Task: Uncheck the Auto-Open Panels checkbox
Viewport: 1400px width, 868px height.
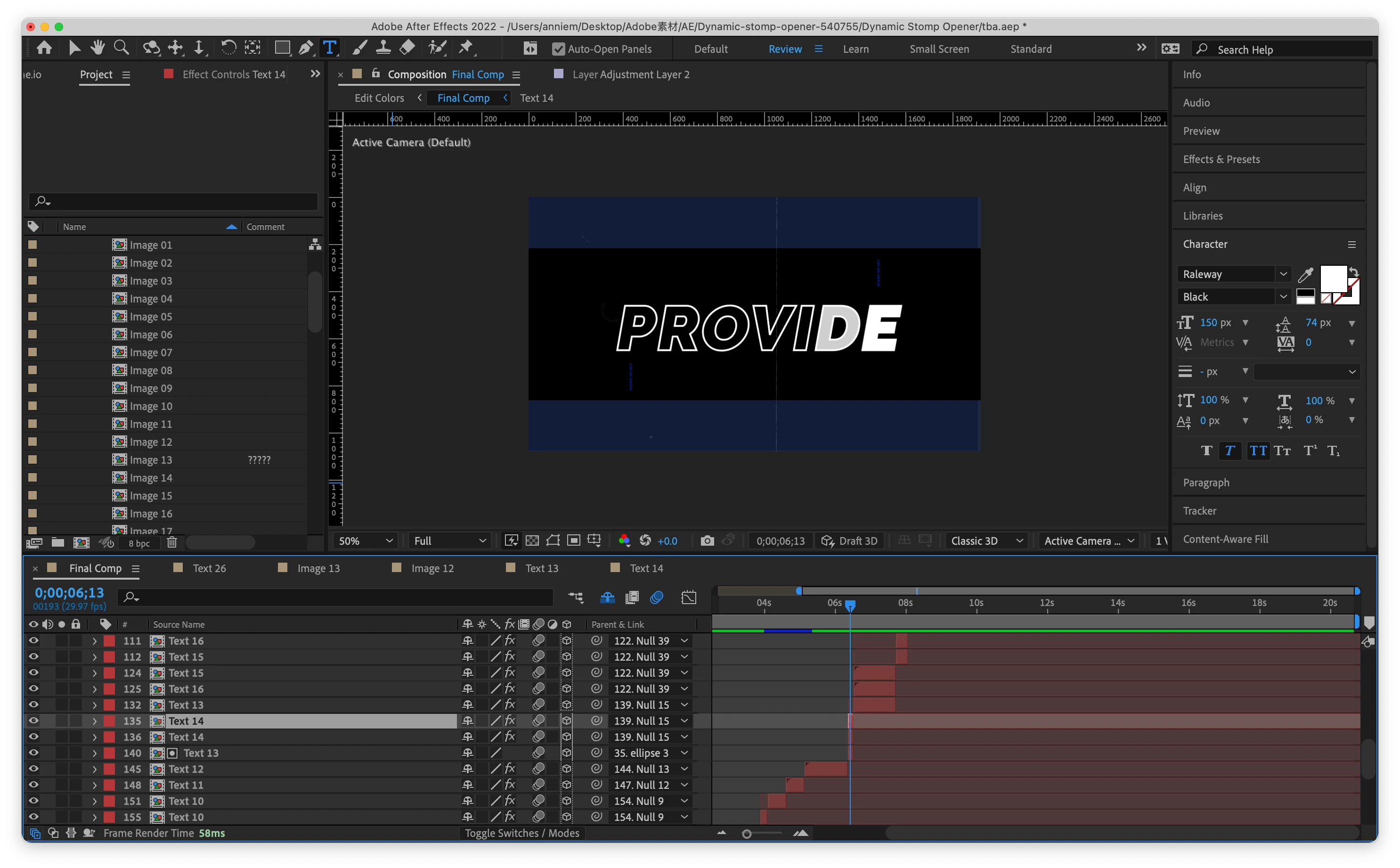Action: tap(558, 49)
